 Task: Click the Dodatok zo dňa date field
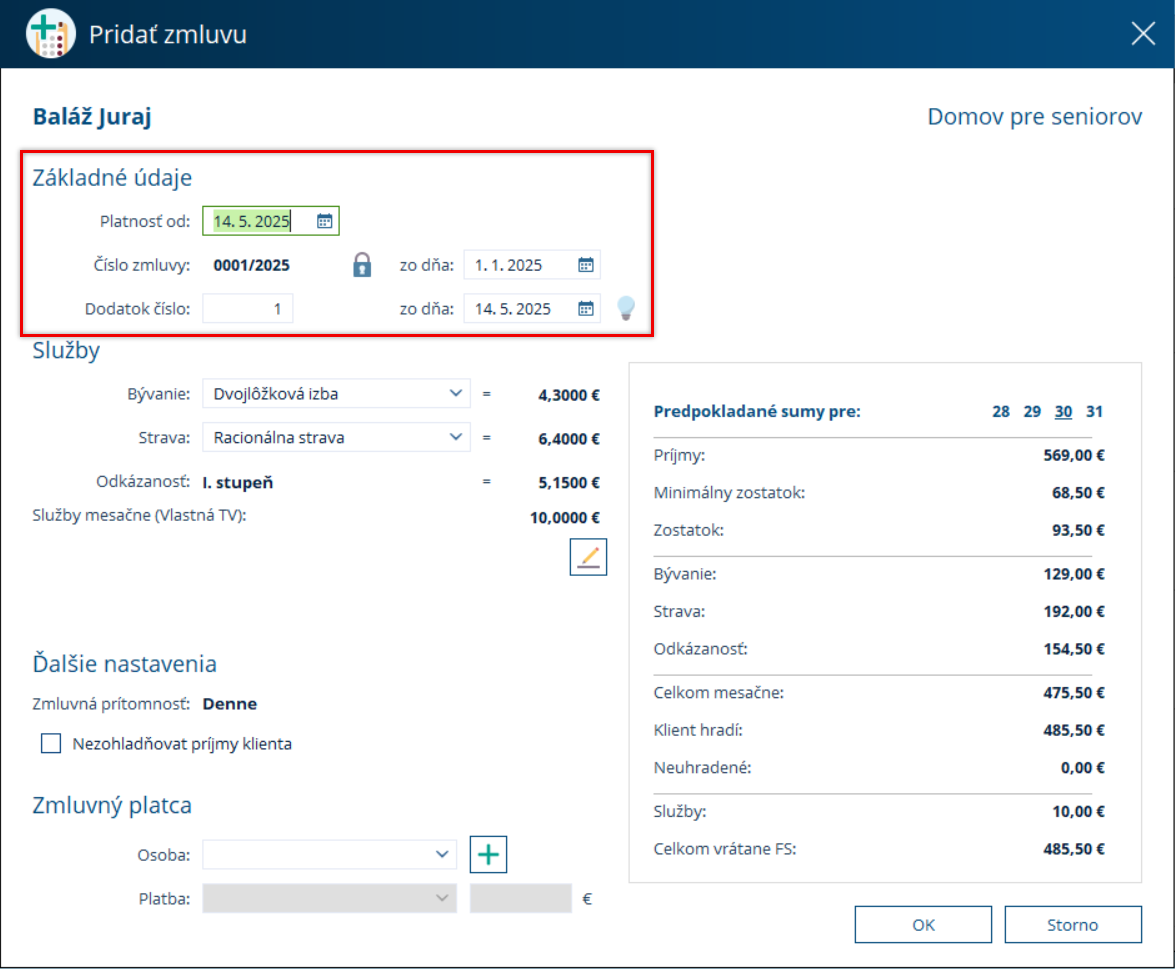pos(532,309)
